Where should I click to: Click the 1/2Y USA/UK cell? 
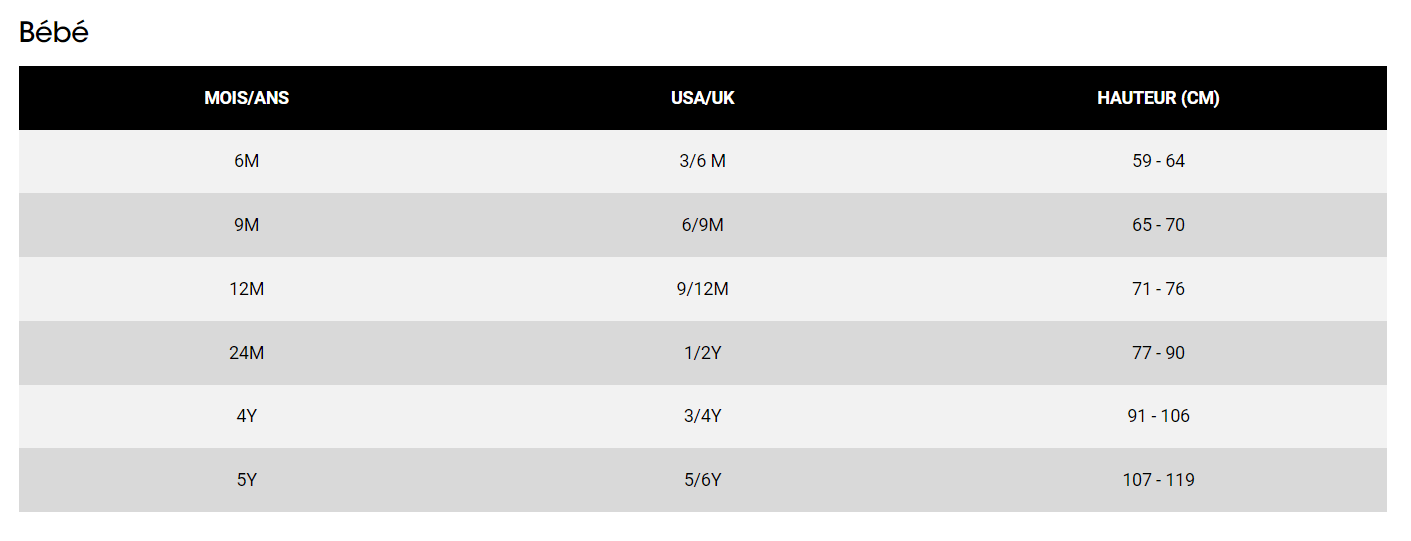click(x=702, y=353)
